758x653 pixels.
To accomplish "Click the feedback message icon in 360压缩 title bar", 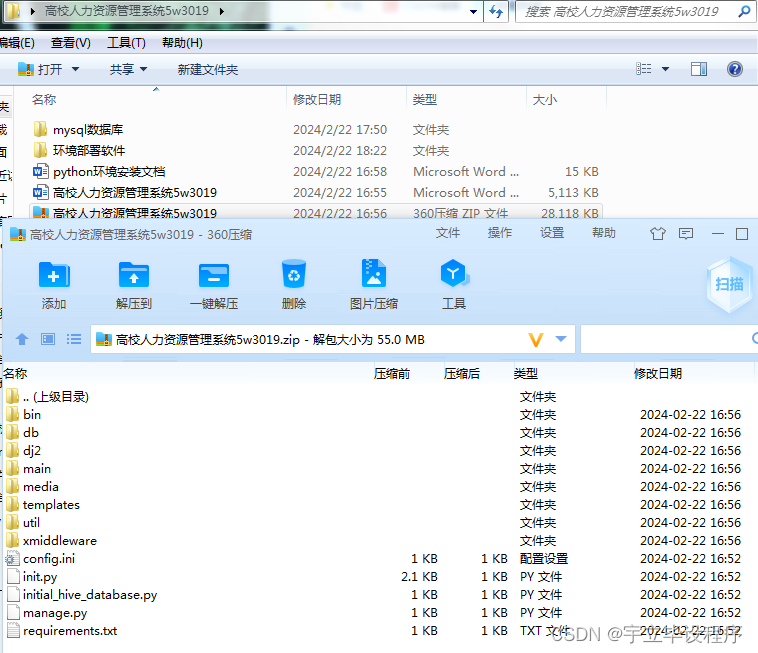I will pyautogui.click(x=685, y=234).
